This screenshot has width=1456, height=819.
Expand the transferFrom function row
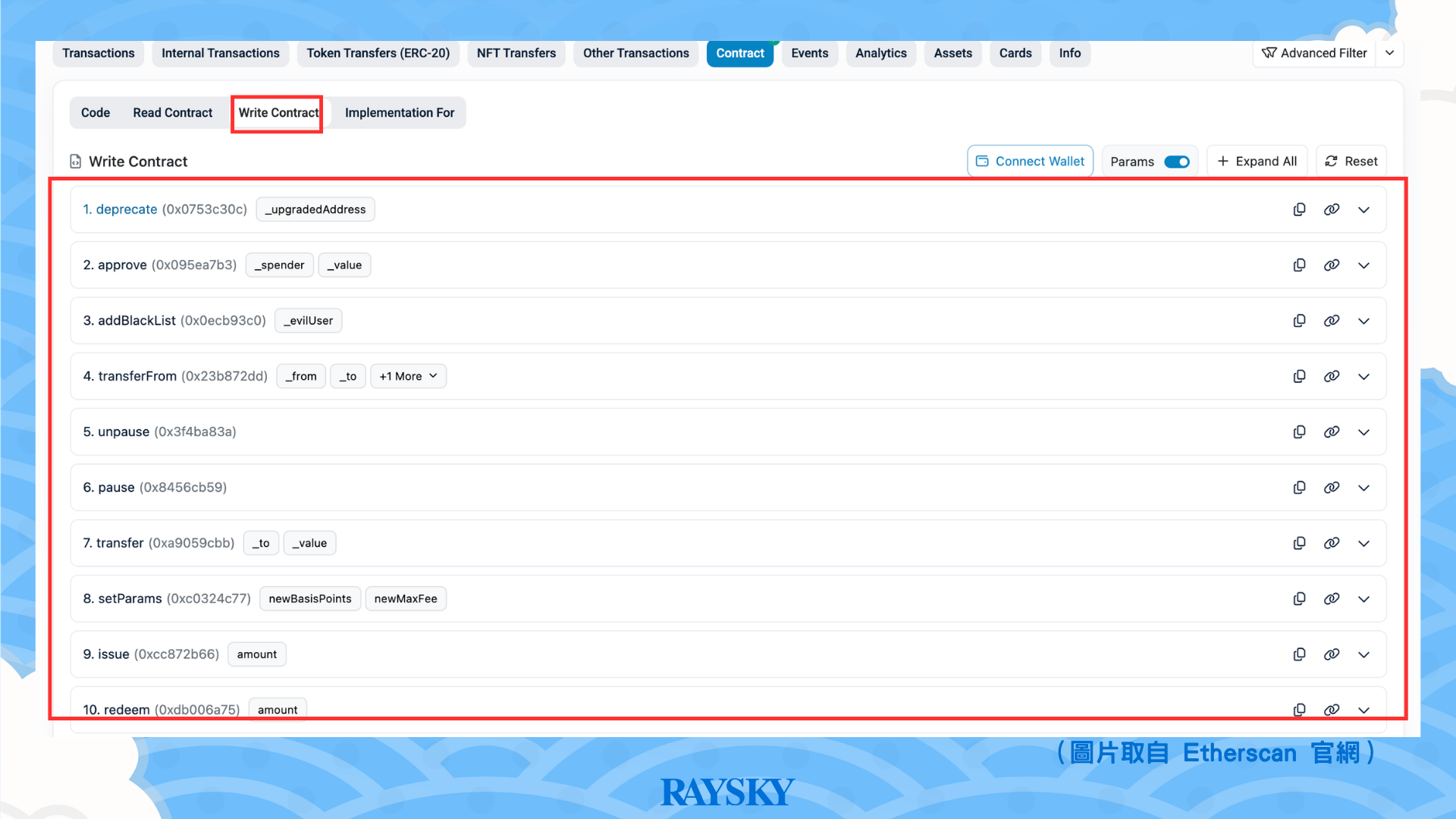tap(1363, 377)
